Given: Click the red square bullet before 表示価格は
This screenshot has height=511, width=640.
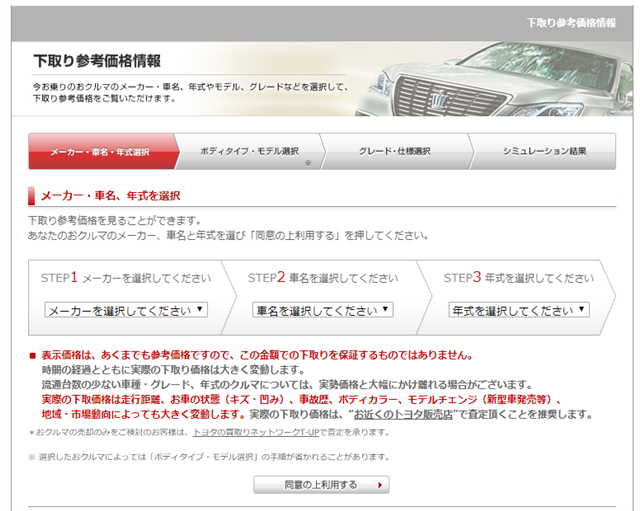Looking at the screenshot, I should pos(33,355).
